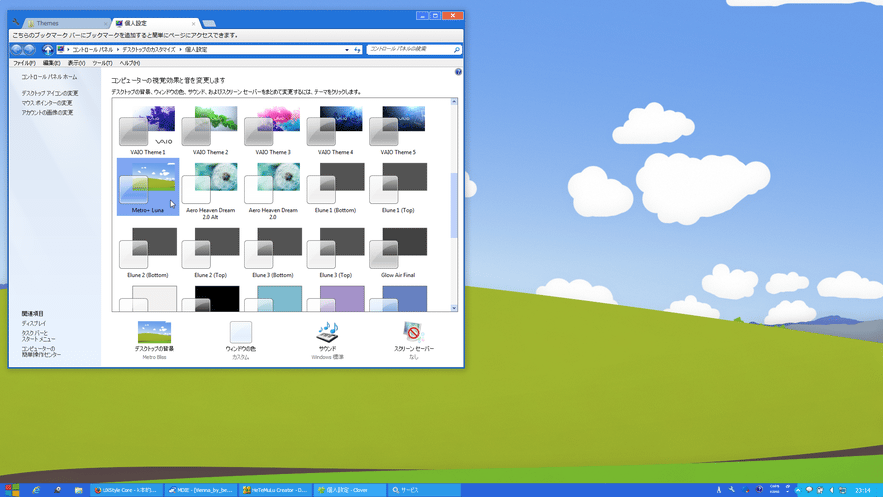883x497 pixels.
Task: Click デスクトップのカスタマイズ breadcrumb segment
Action: click(x=149, y=50)
